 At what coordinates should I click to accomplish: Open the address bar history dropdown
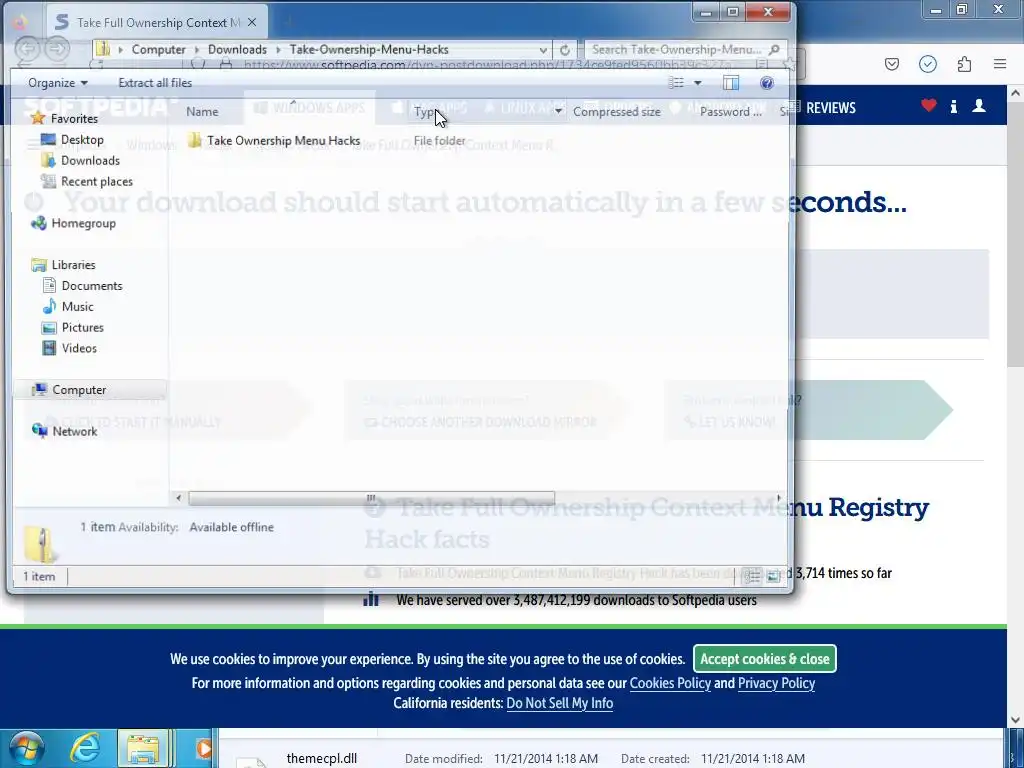coord(543,50)
